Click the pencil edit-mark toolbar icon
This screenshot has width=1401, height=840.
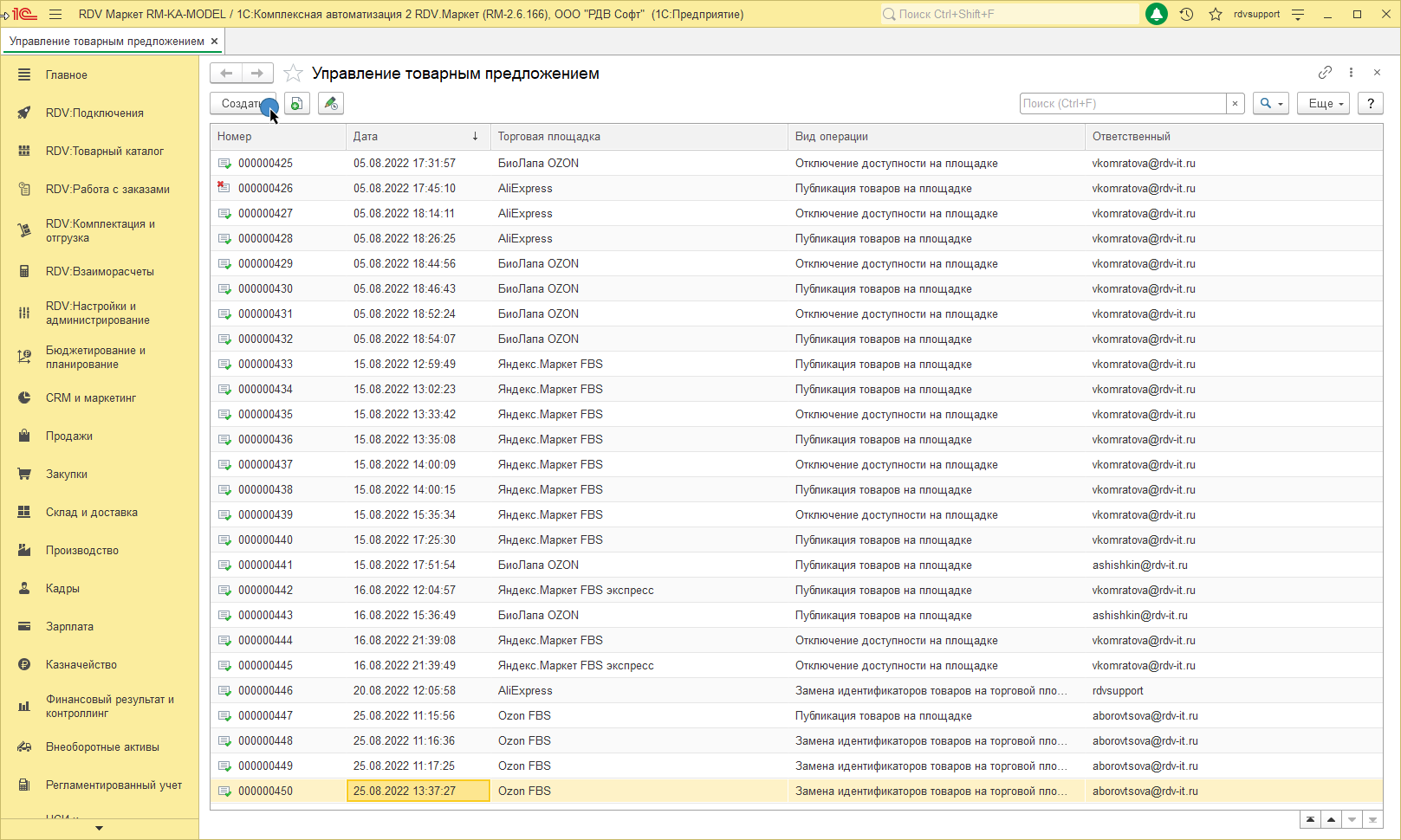click(330, 104)
